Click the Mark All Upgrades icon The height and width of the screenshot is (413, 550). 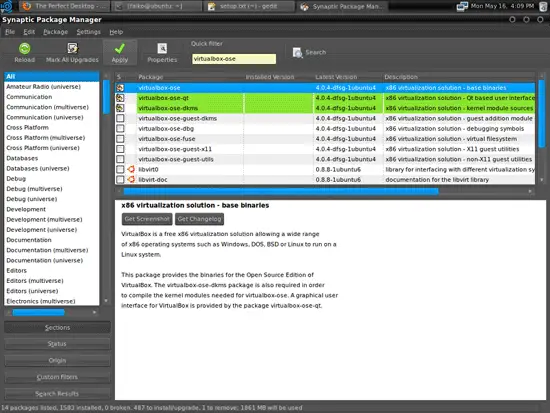pyautogui.click(x=72, y=48)
